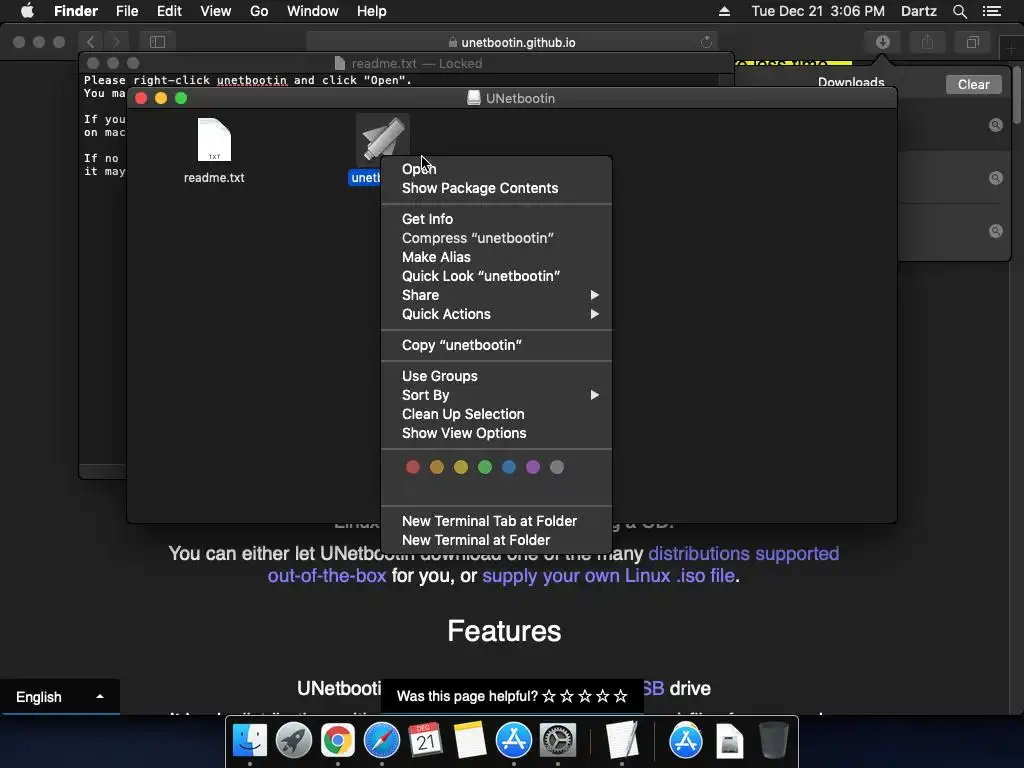This screenshot has height=768, width=1024.
Task: Apply the blue tag color
Action: click(509, 467)
